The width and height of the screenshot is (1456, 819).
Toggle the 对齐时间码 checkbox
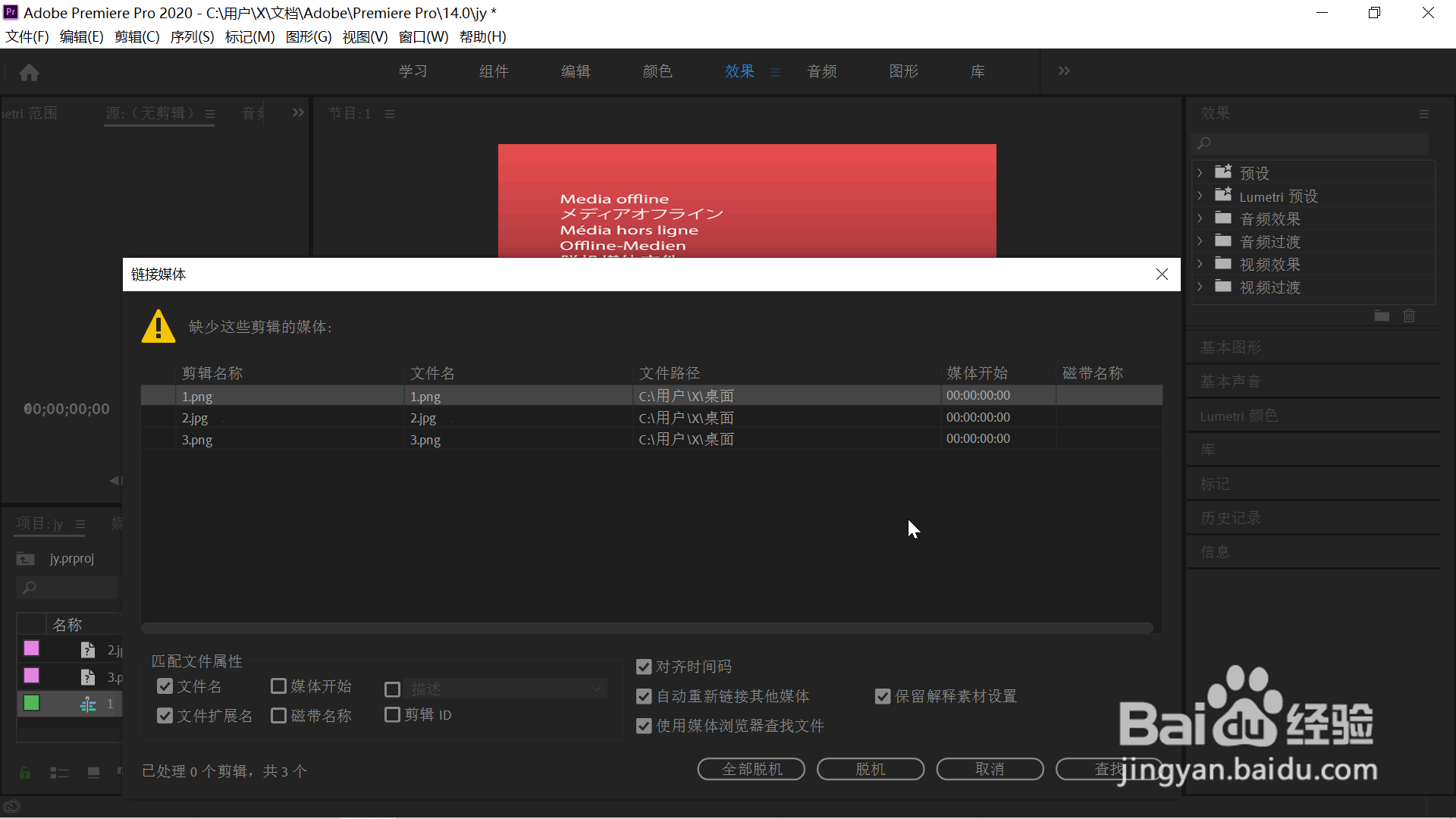[x=644, y=667]
